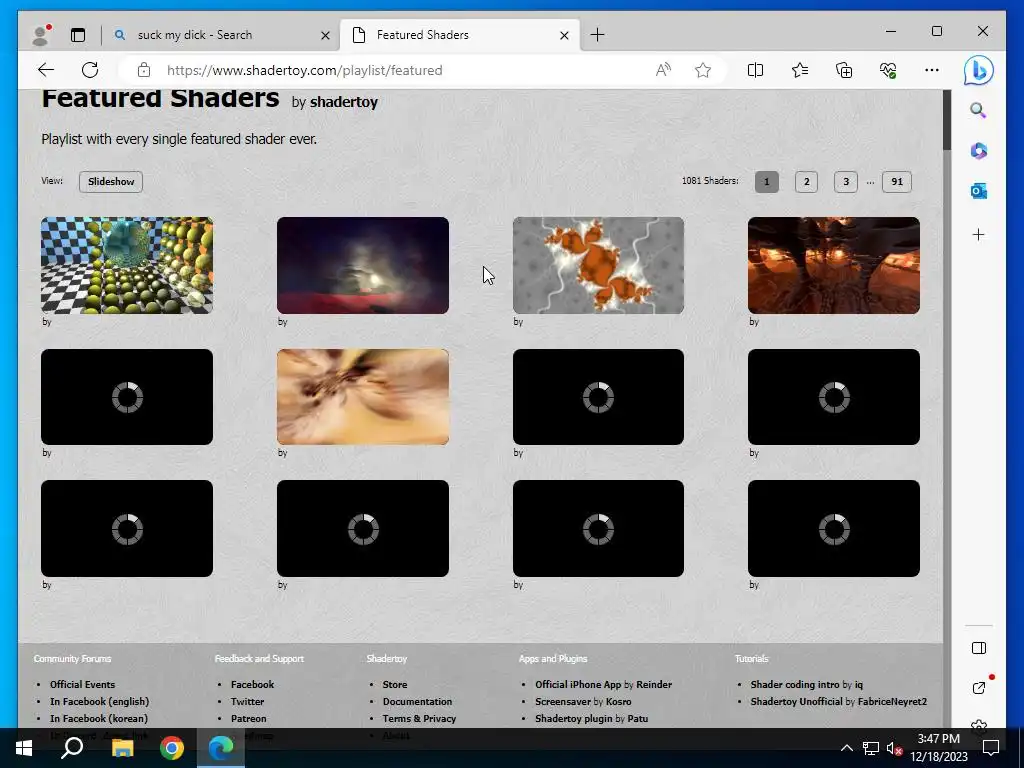Screen dimensions: 1024x768
Task: Open link in new window sidebar icon
Action: pos(978,688)
